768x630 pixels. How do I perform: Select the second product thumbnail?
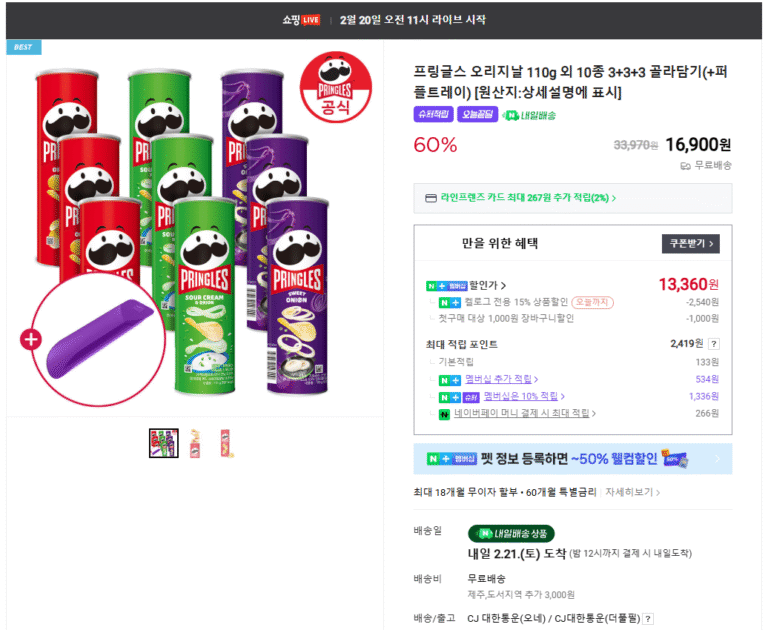[195, 443]
